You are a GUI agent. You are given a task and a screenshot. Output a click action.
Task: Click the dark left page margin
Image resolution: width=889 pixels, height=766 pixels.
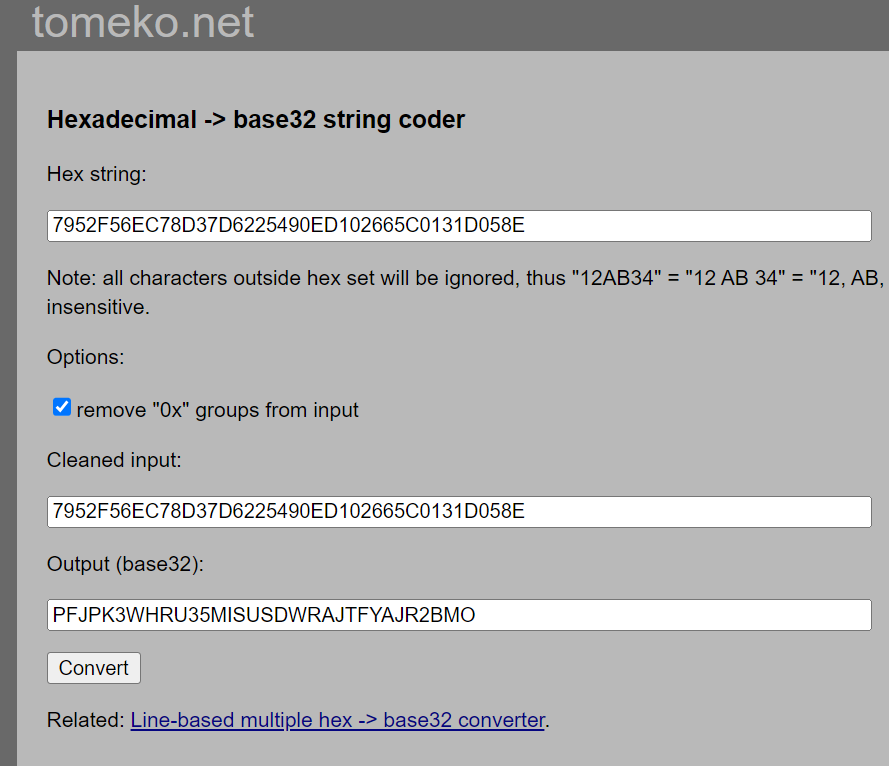8,400
